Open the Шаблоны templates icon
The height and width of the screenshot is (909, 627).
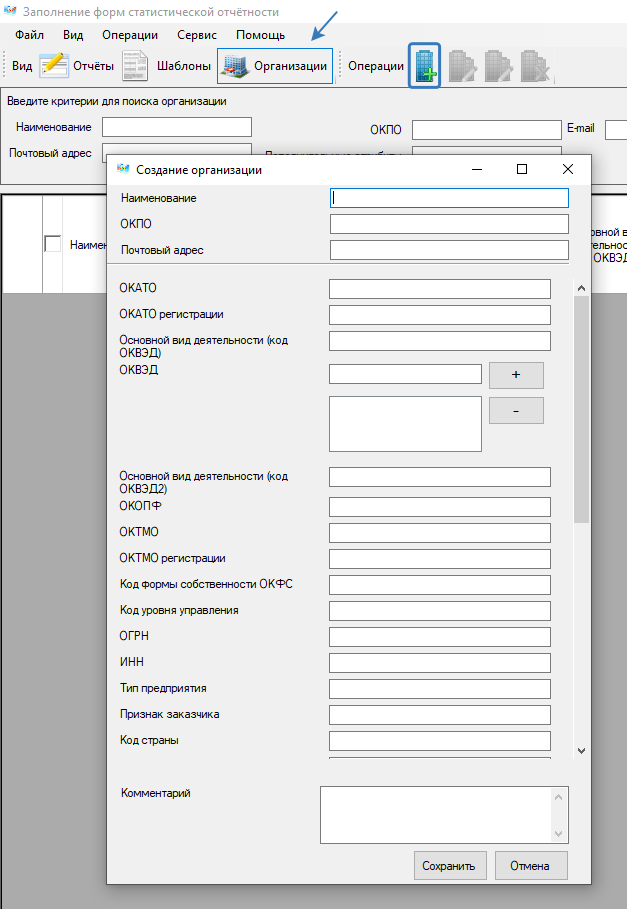click(135, 66)
